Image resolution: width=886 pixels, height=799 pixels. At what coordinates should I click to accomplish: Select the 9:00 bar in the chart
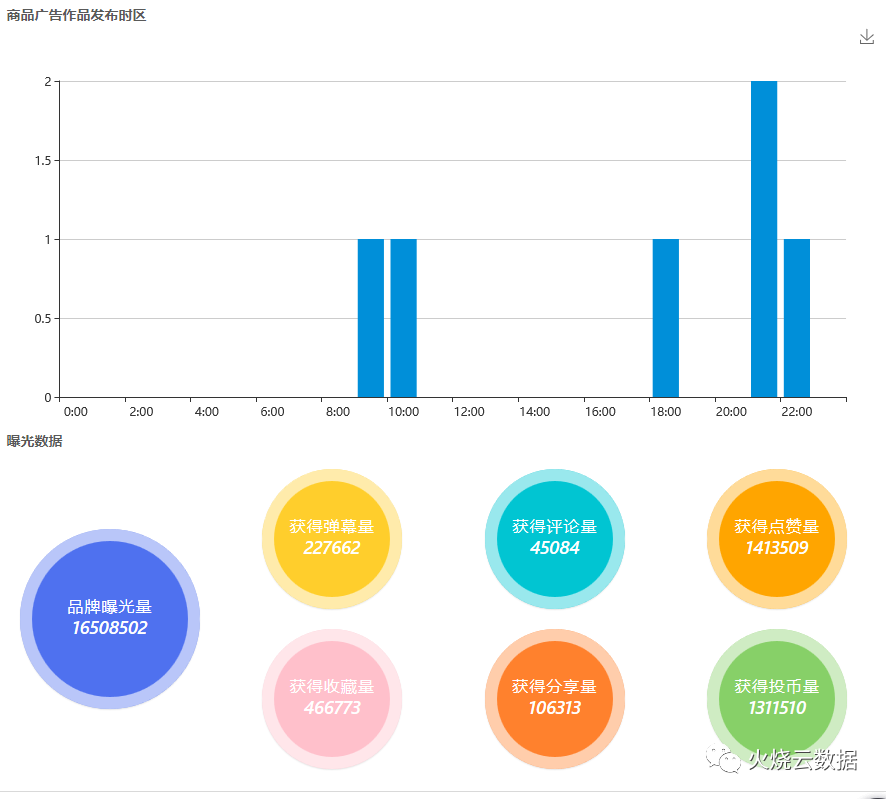click(x=371, y=318)
